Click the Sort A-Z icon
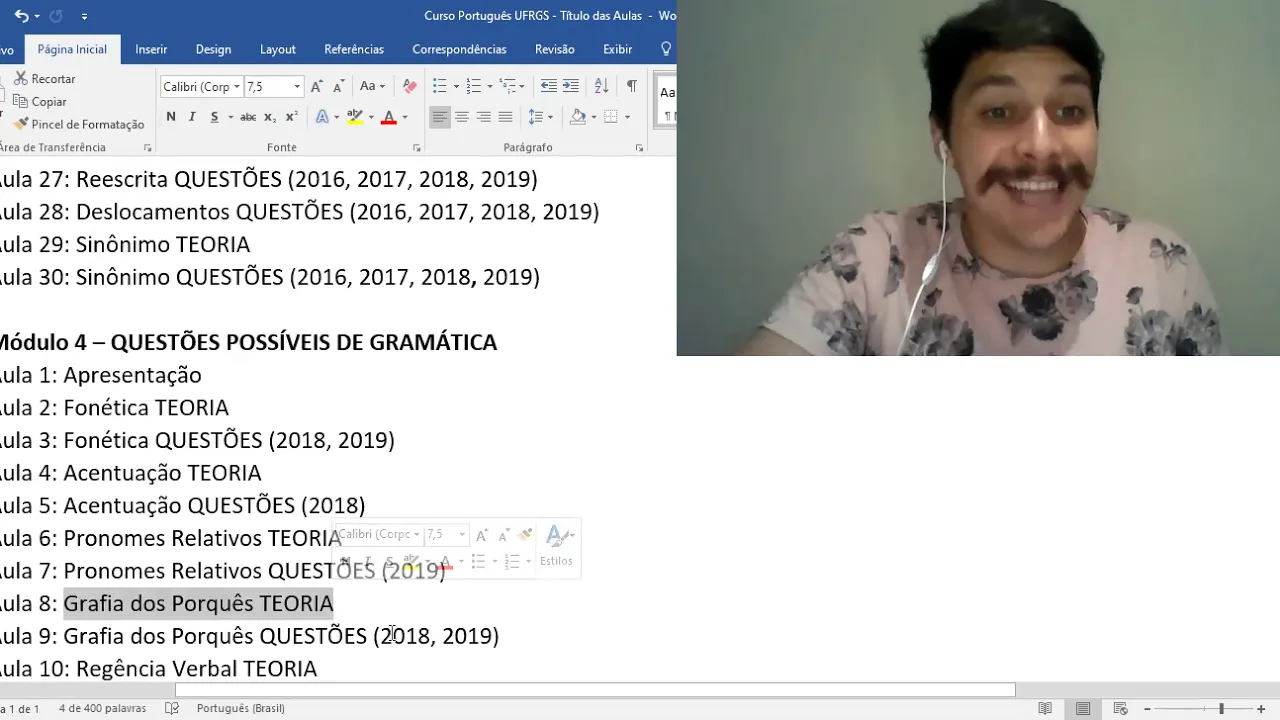Viewport: 1280px width, 720px height. click(x=601, y=87)
